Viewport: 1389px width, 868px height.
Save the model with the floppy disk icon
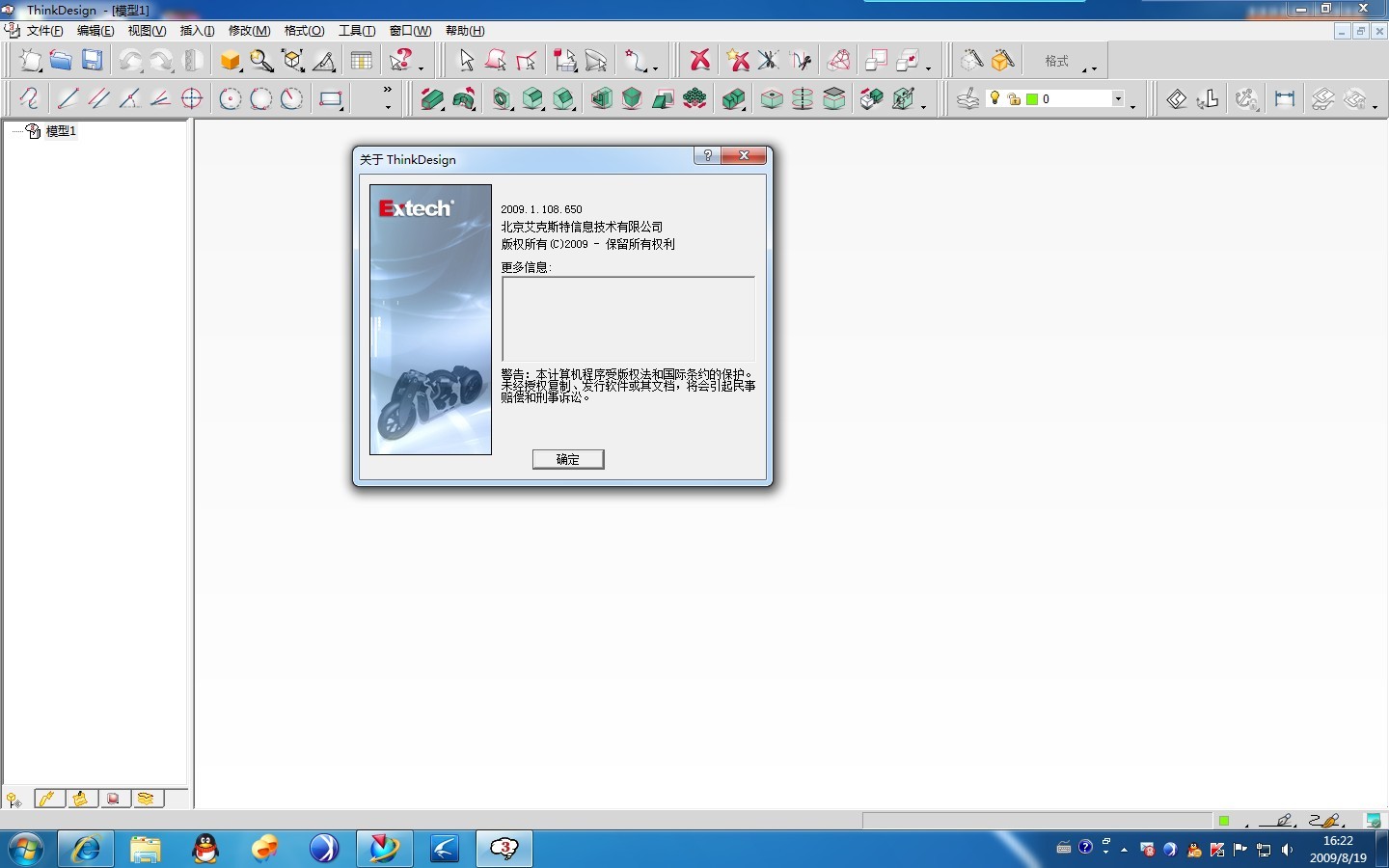92,61
